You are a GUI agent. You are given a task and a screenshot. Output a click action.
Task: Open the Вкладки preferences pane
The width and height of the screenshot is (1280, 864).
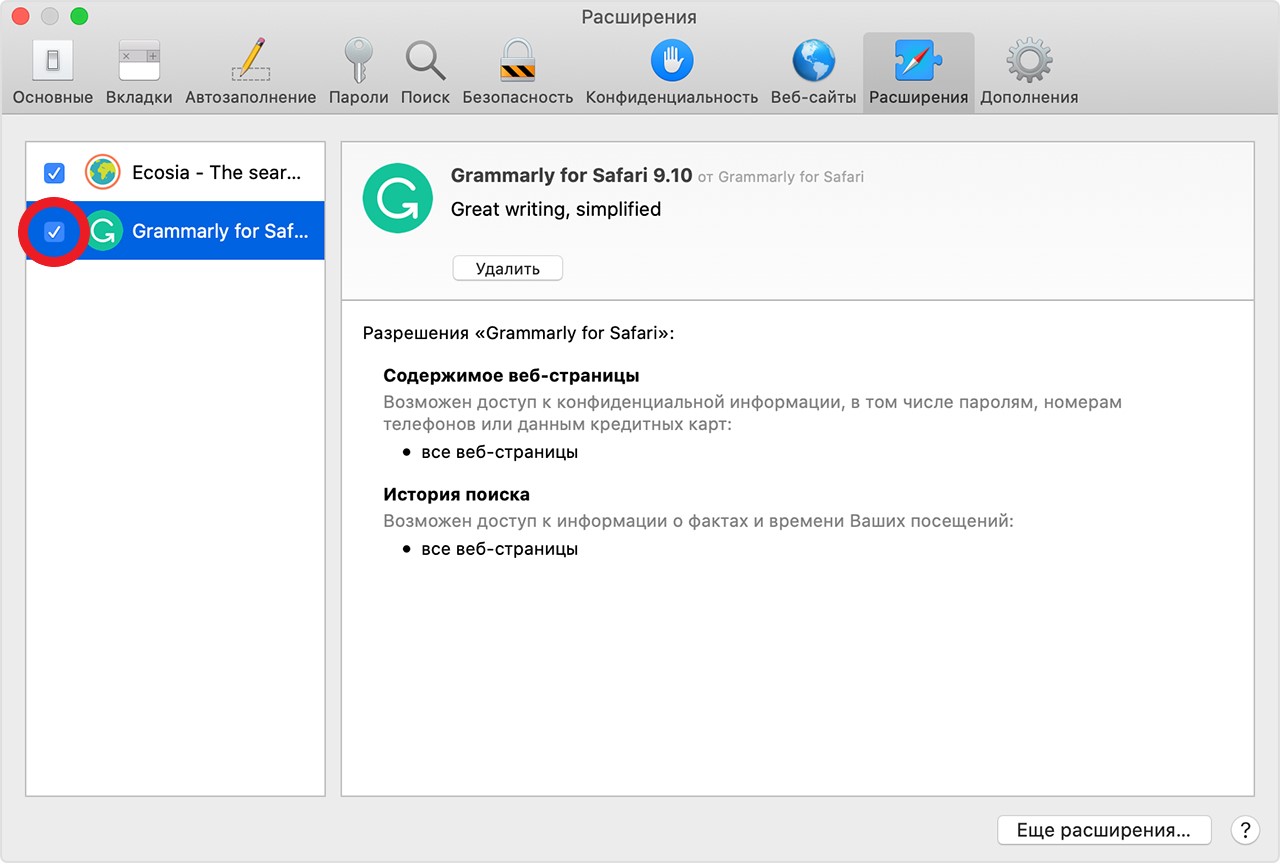[x=139, y=71]
